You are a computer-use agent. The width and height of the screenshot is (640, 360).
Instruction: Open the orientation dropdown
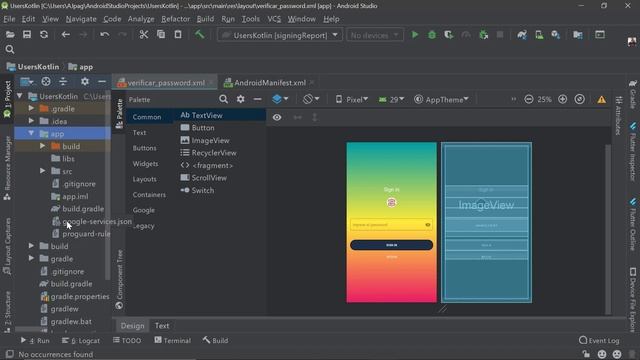click(311, 99)
